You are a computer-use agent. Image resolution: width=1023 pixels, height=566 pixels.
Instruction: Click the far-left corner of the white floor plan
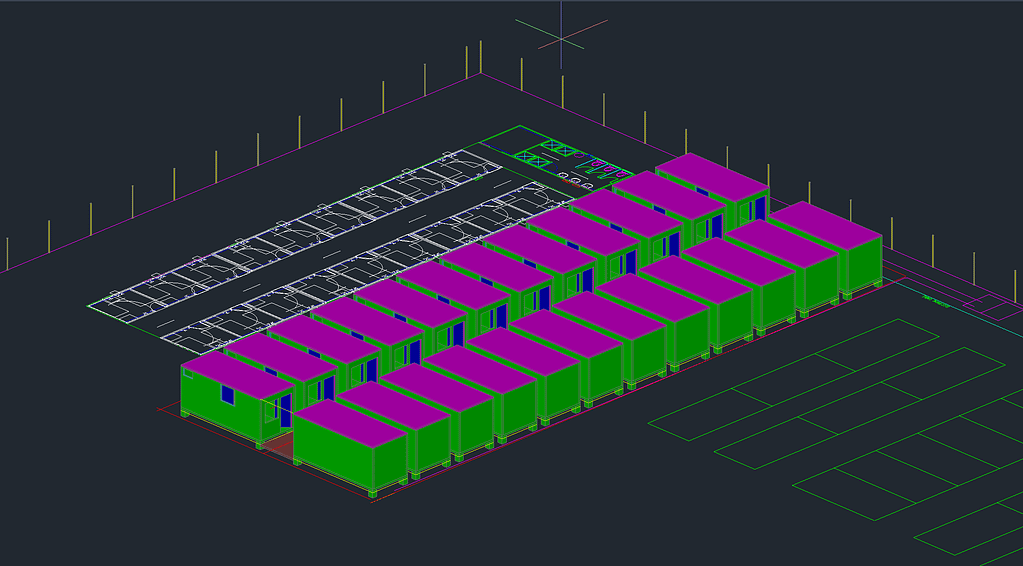pyautogui.click(x=90, y=305)
